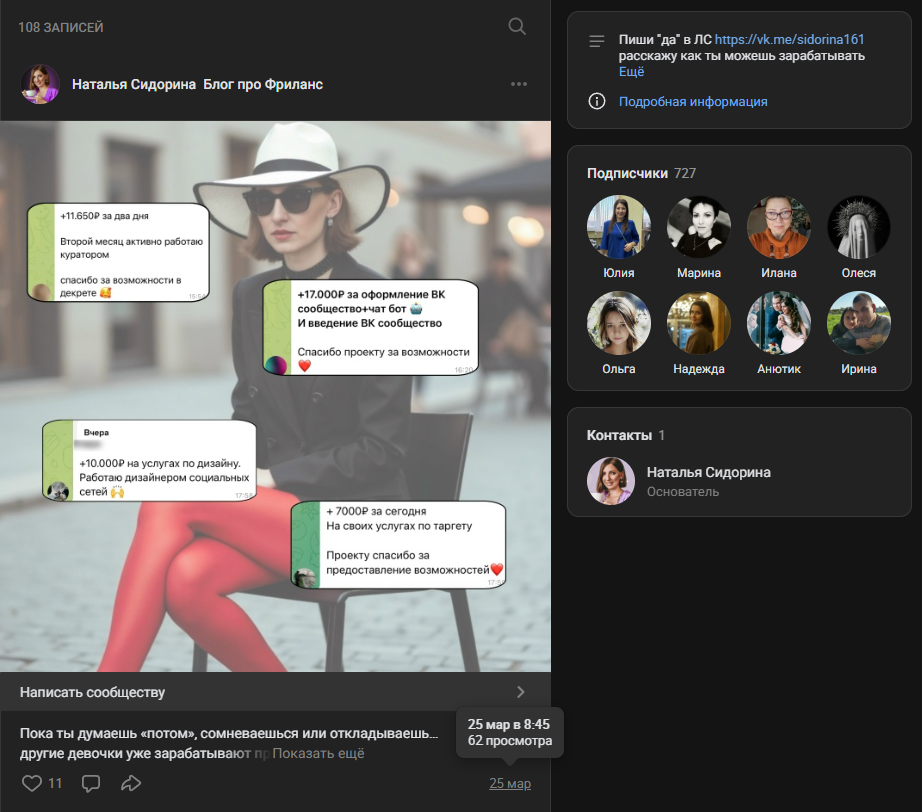Open Подробная информация link
This screenshot has height=812, width=922.
tap(693, 102)
